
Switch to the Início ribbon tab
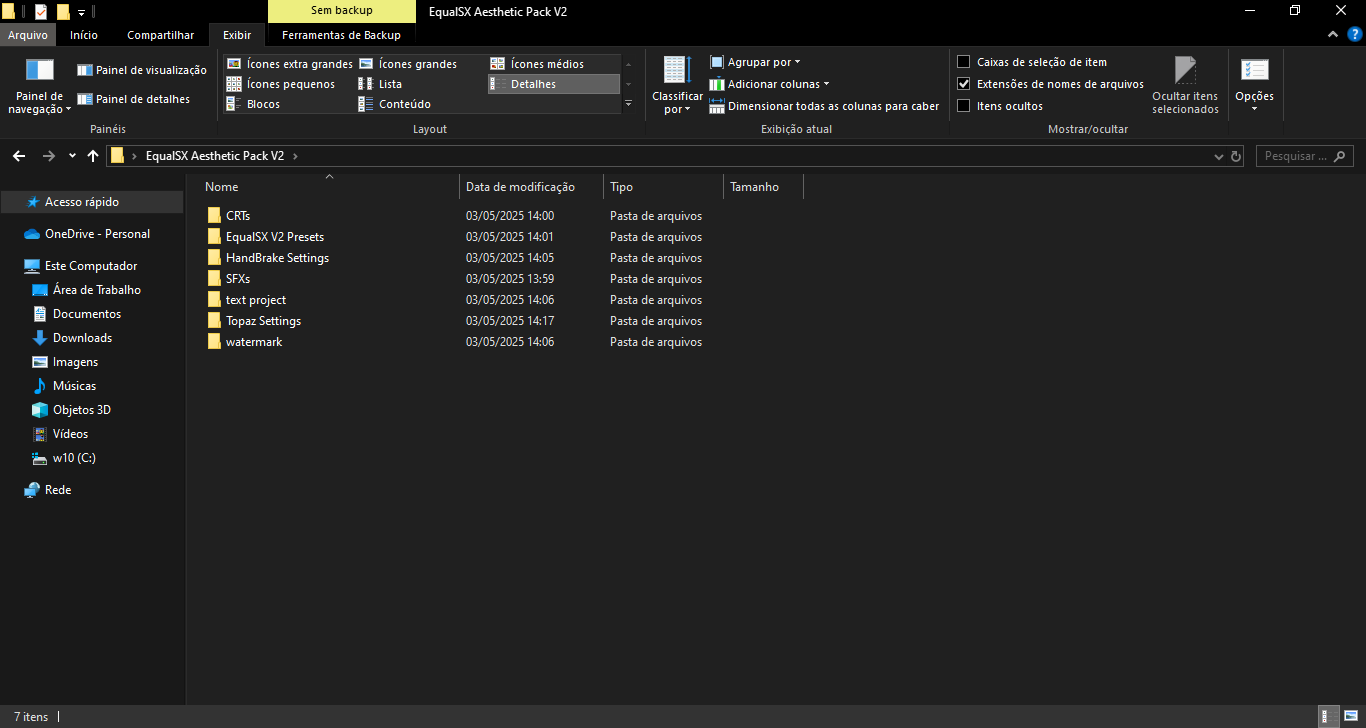(x=84, y=35)
